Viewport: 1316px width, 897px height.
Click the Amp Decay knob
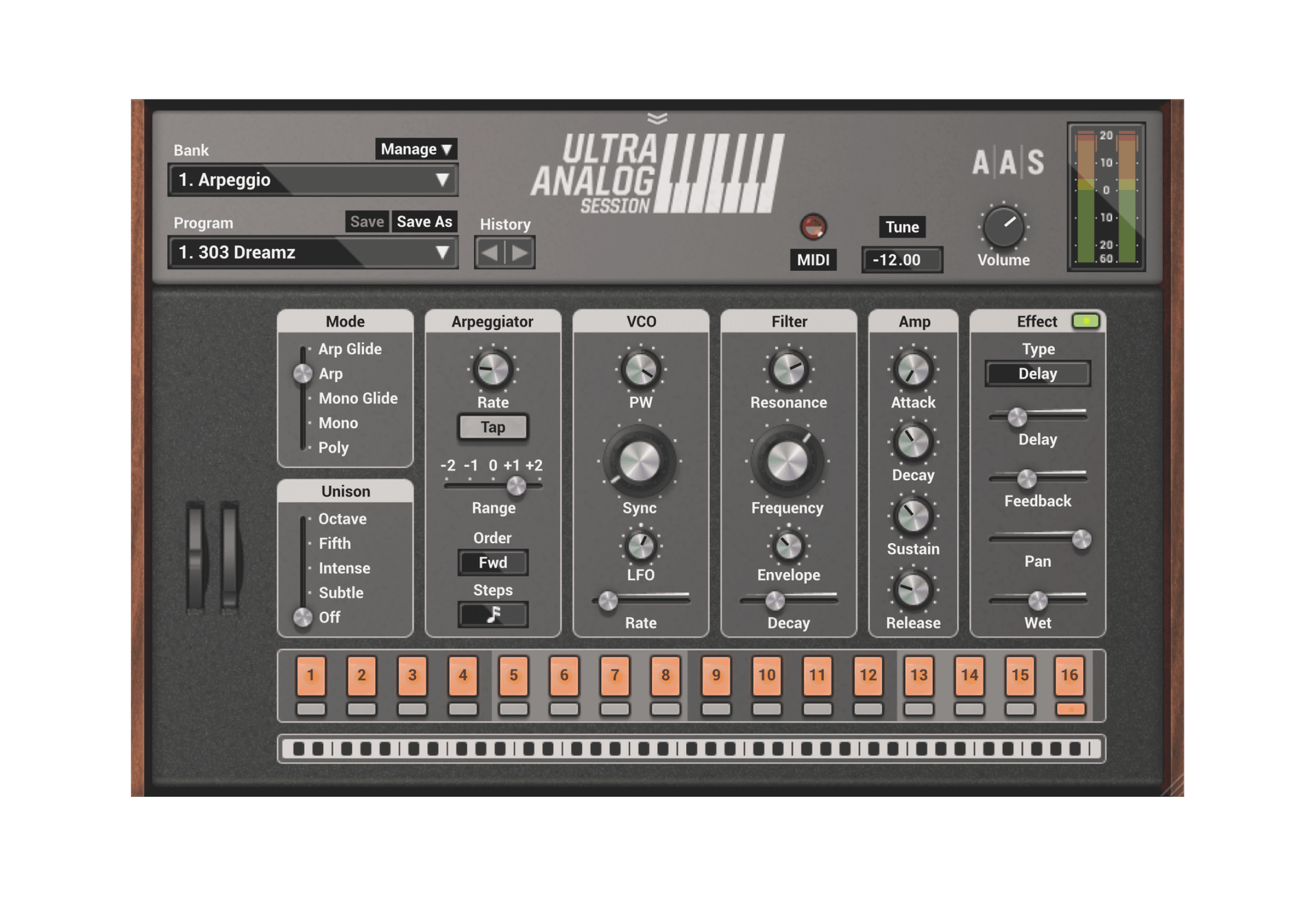pyautogui.click(x=913, y=442)
